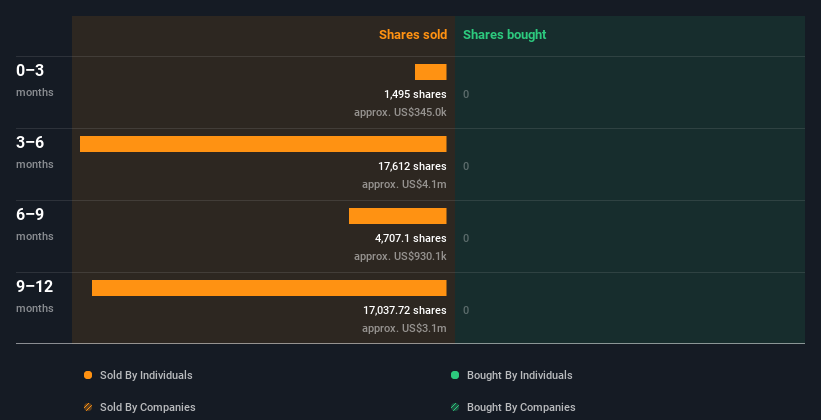Click the Shares bought column header
This screenshot has height=420, width=821.
505,35
